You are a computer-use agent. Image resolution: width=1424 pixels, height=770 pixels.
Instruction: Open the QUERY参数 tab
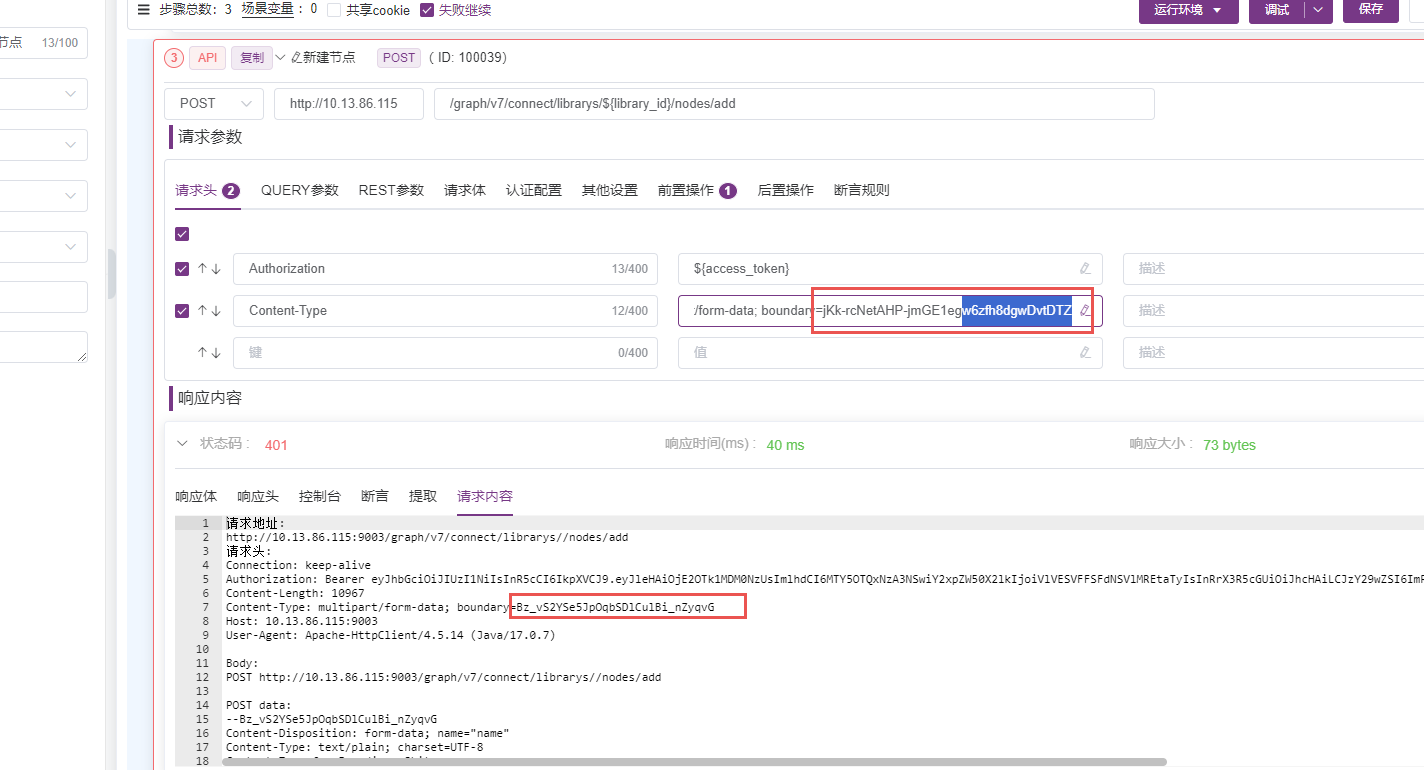[x=299, y=190]
